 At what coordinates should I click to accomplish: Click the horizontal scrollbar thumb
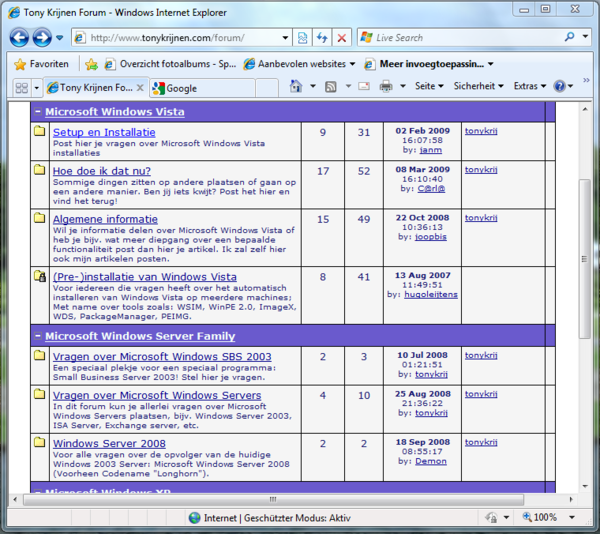click(273, 500)
